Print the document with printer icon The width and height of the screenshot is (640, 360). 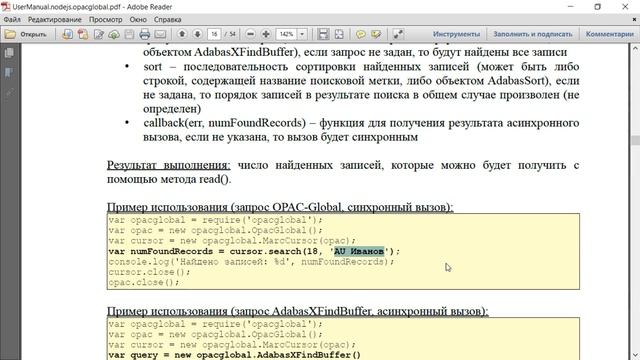click(144, 34)
